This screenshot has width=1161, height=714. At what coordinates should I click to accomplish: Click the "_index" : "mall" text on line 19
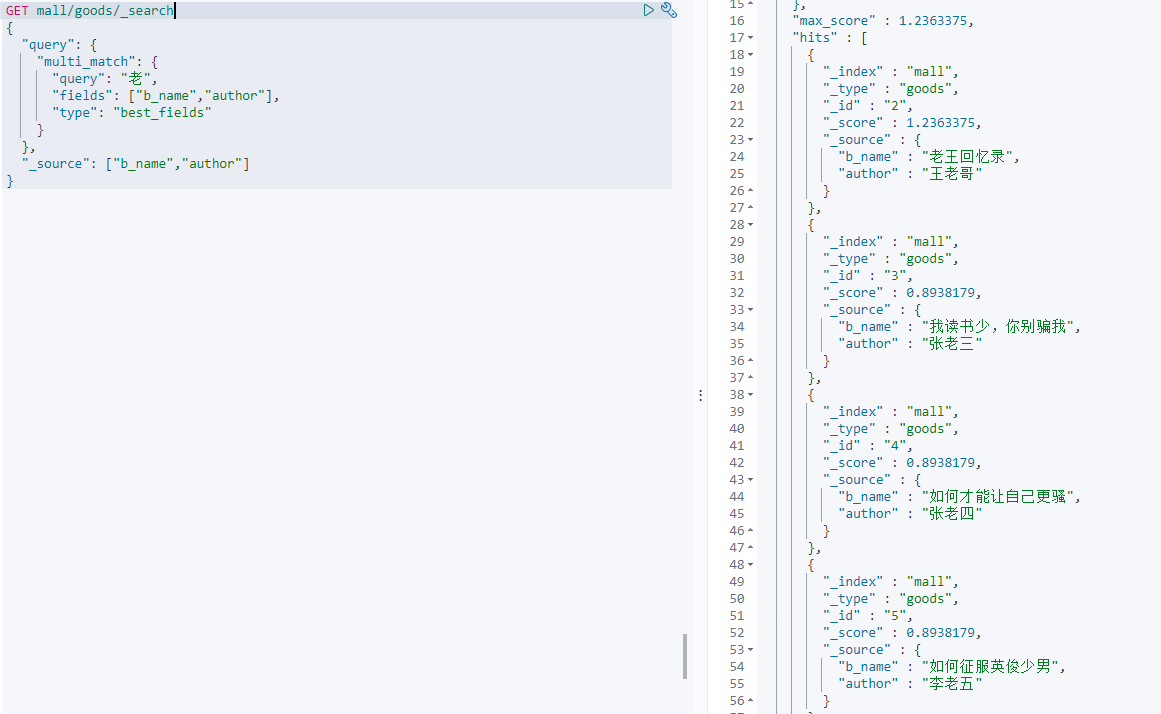(x=891, y=72)
